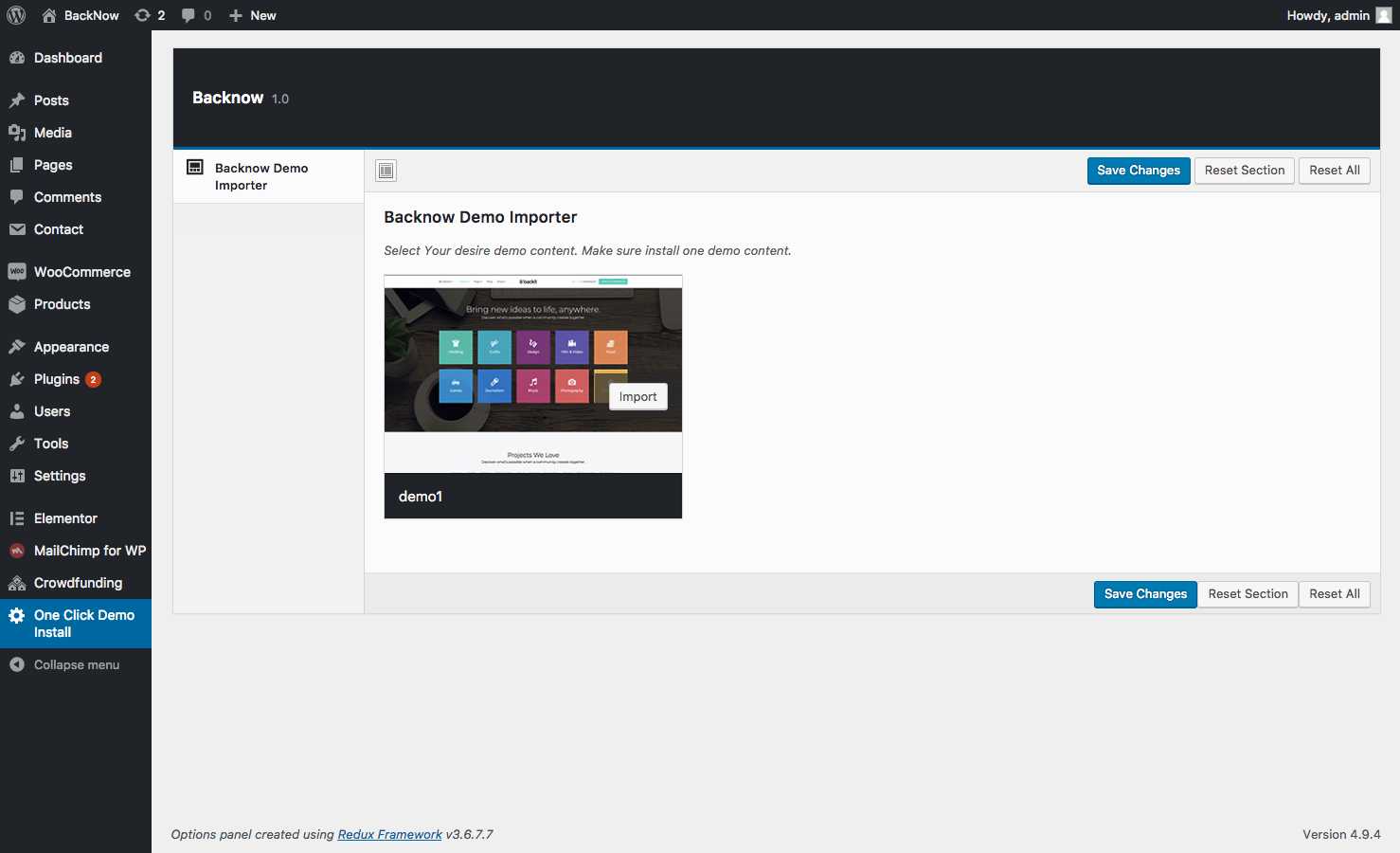Click Collapse menu text

pyautogui.click(x=77, y=664)
